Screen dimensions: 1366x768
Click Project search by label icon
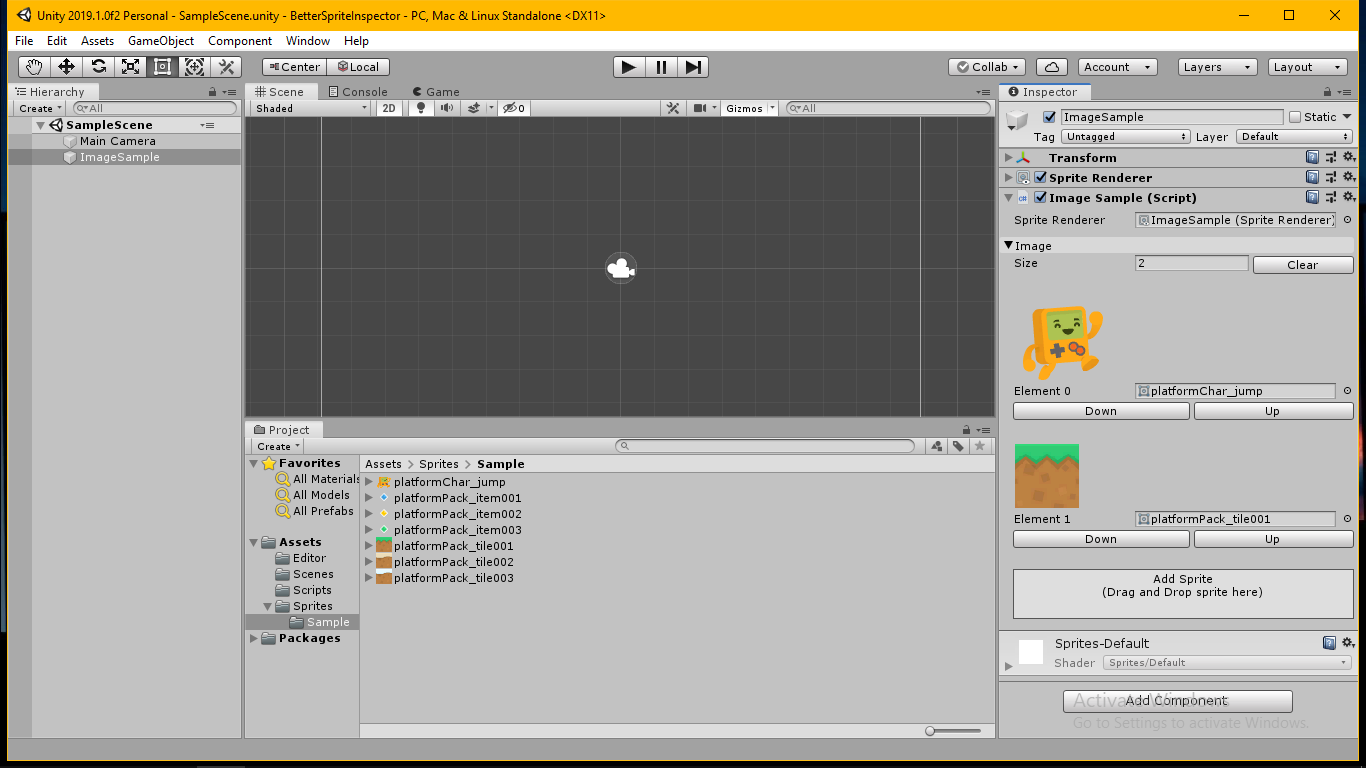pos(958,446)
